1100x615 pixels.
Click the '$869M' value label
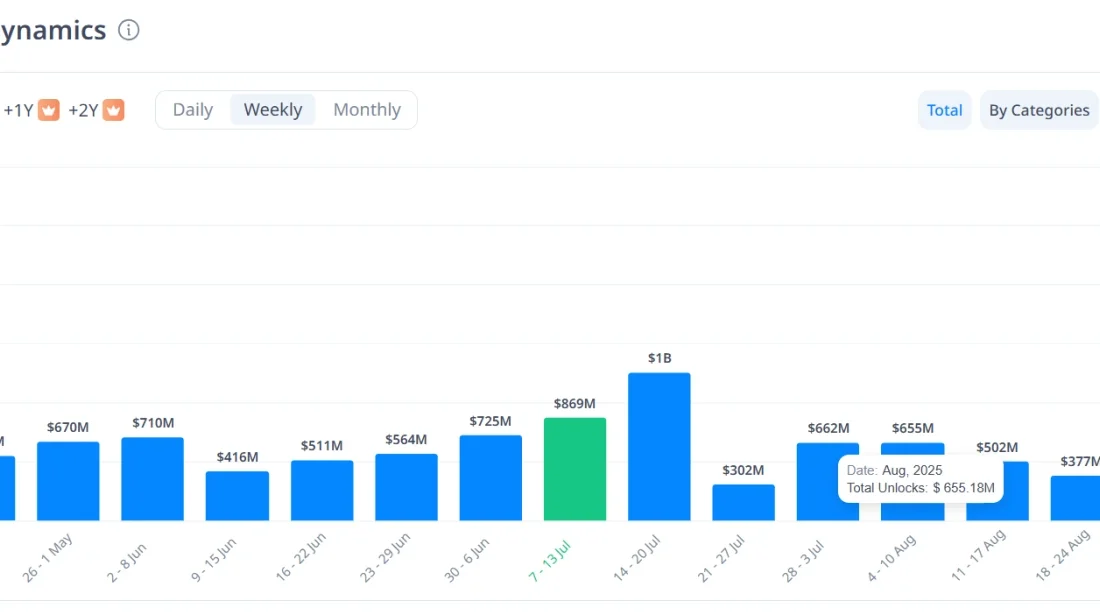pos(575,404)
